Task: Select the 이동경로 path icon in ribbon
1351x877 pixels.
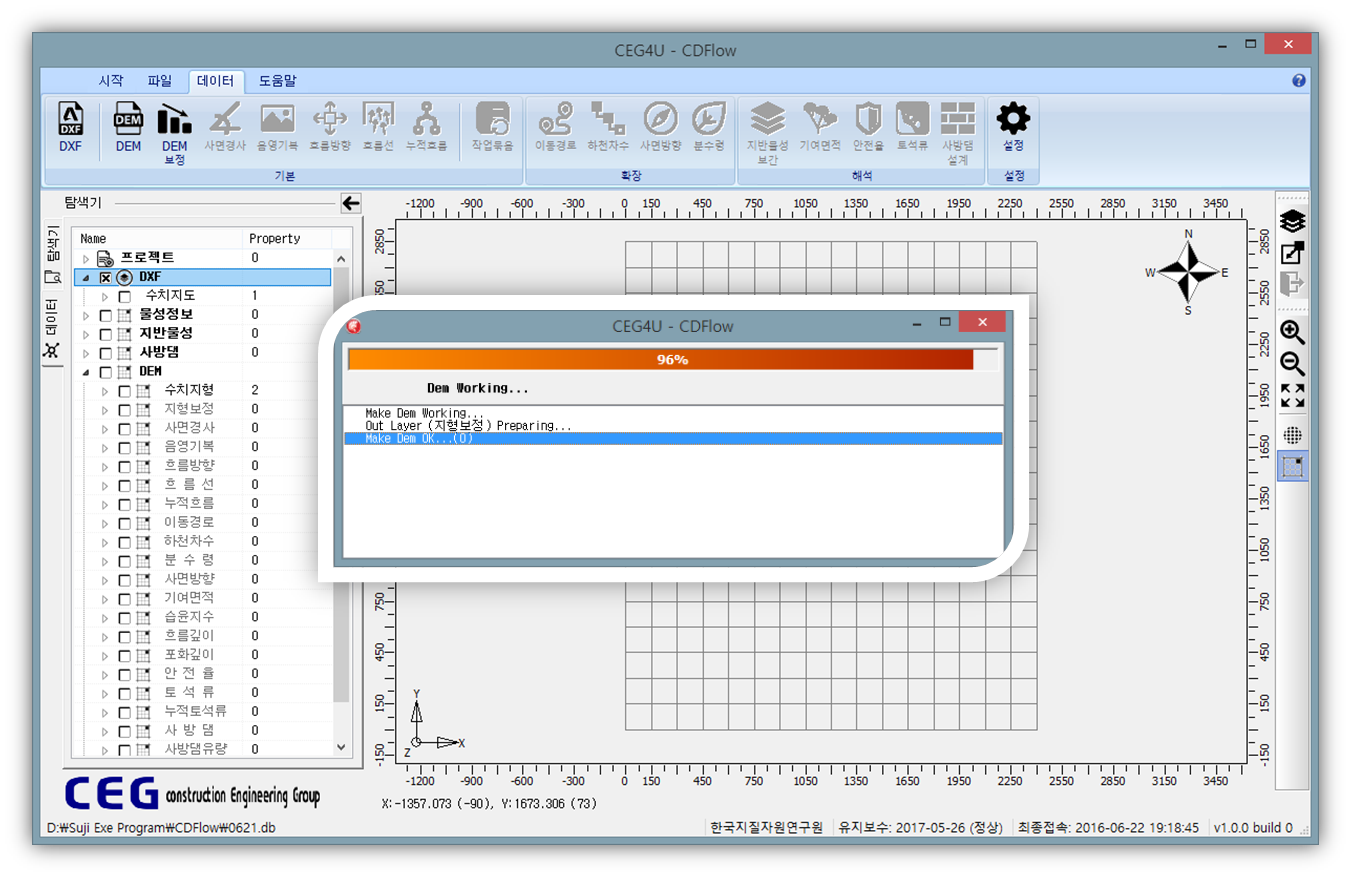Action: (x=555, y=127)
